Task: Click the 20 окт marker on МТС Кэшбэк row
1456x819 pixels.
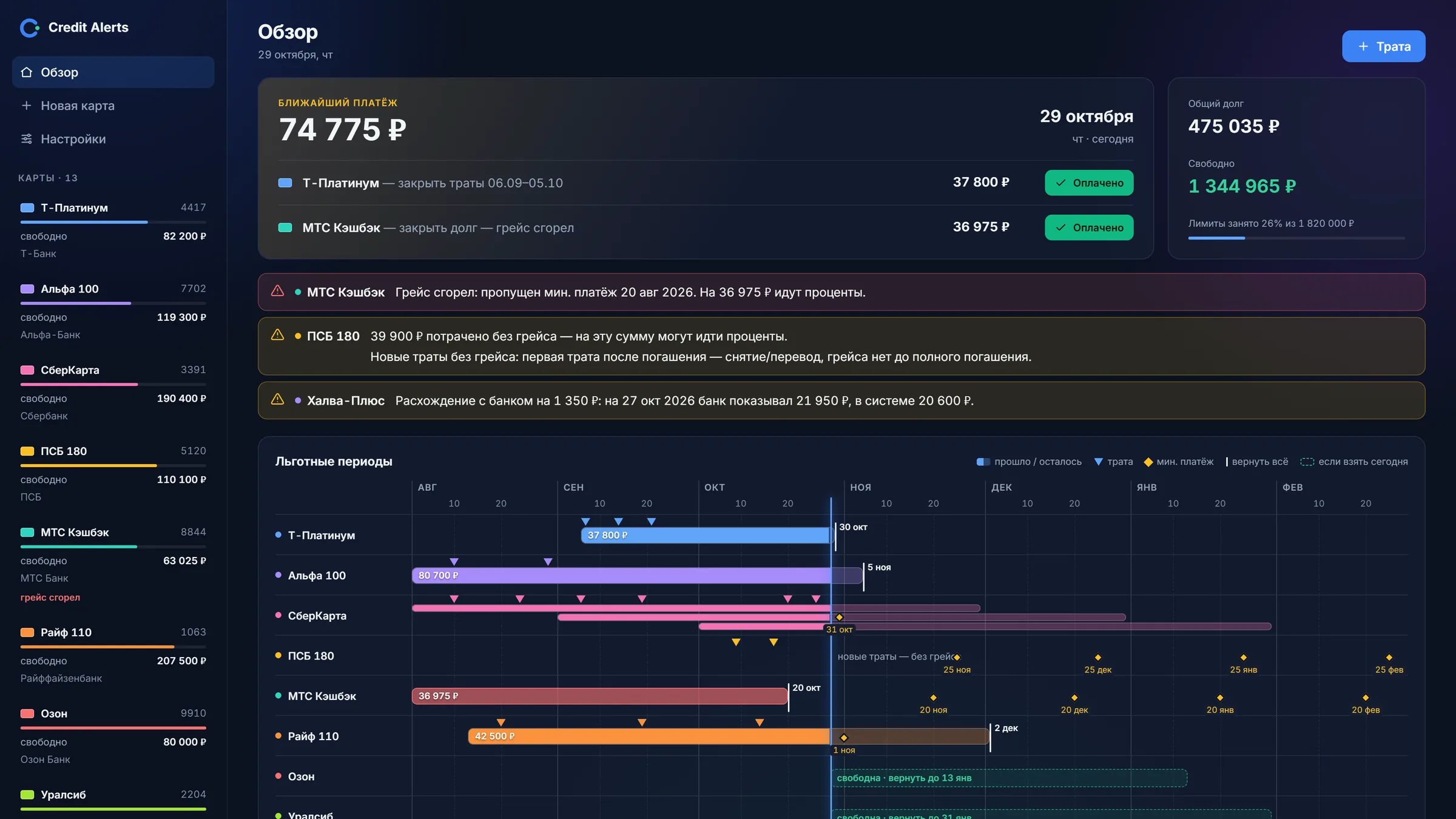Action: (806, 688)
